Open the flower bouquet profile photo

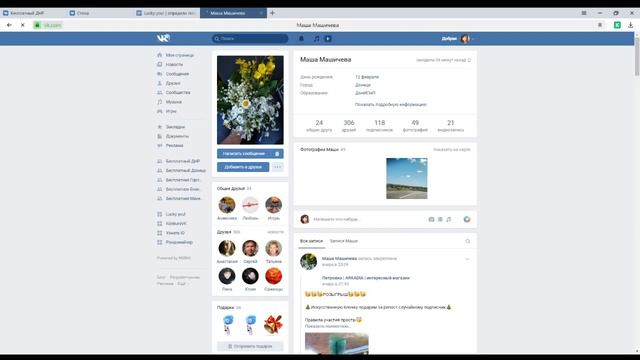pos(250,100)
